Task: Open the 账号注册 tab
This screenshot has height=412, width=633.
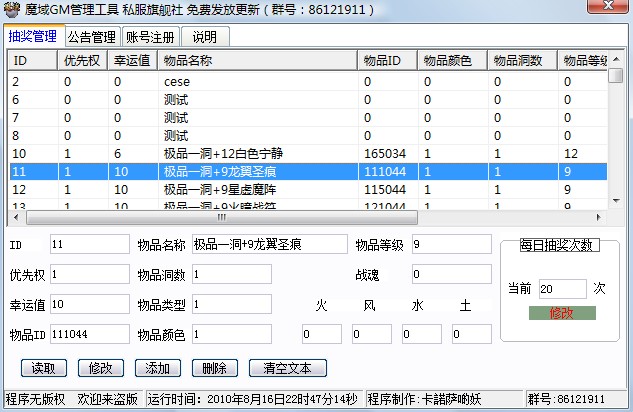Action: coord(150,38)
